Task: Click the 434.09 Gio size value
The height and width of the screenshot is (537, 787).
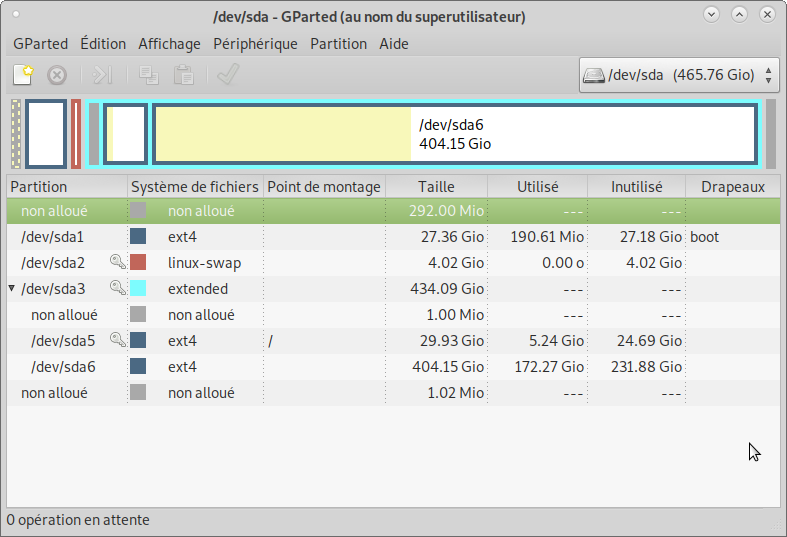Action: [447, 289]
